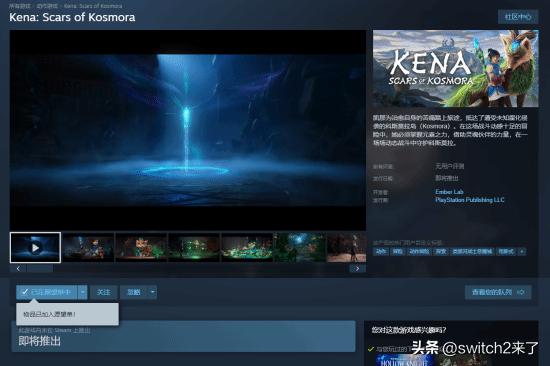Open the fifth screenshot thumbnail
Screen dimensions: 550x366
[247, 247]
